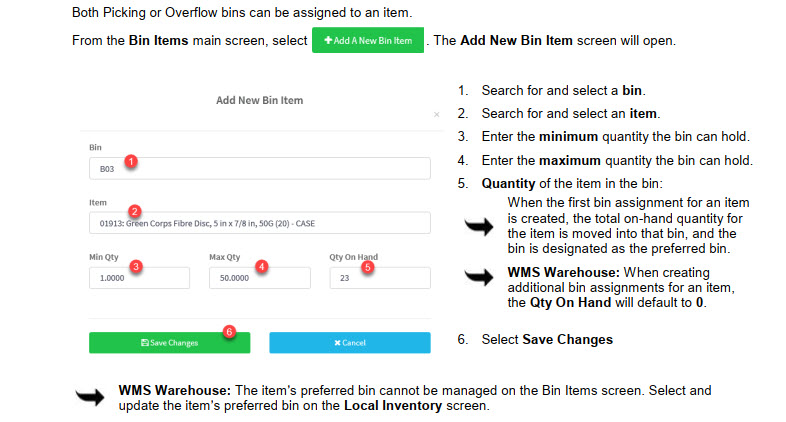
Task: Click the Bin input field containing B03
Action: tap(260, 169)
